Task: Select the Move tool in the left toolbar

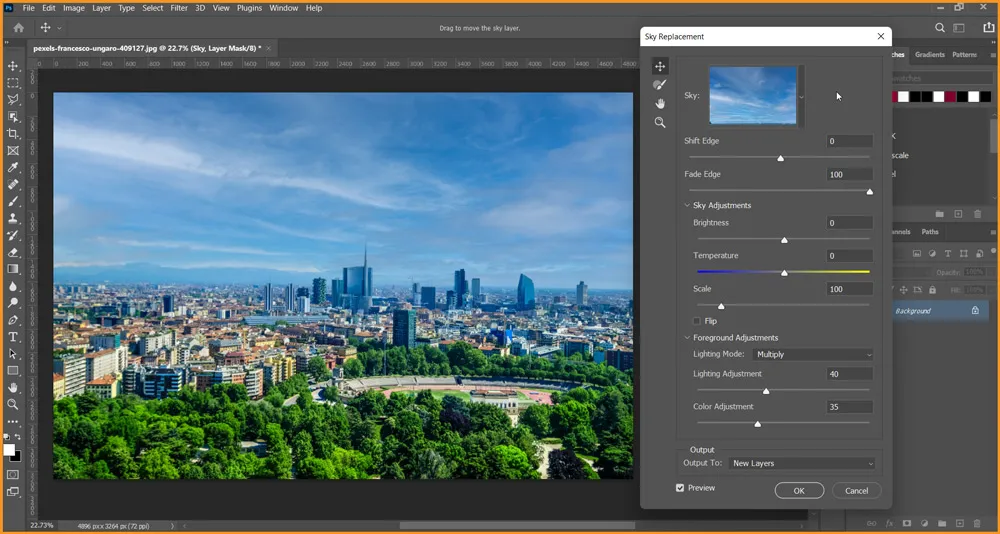Action: 13,66
